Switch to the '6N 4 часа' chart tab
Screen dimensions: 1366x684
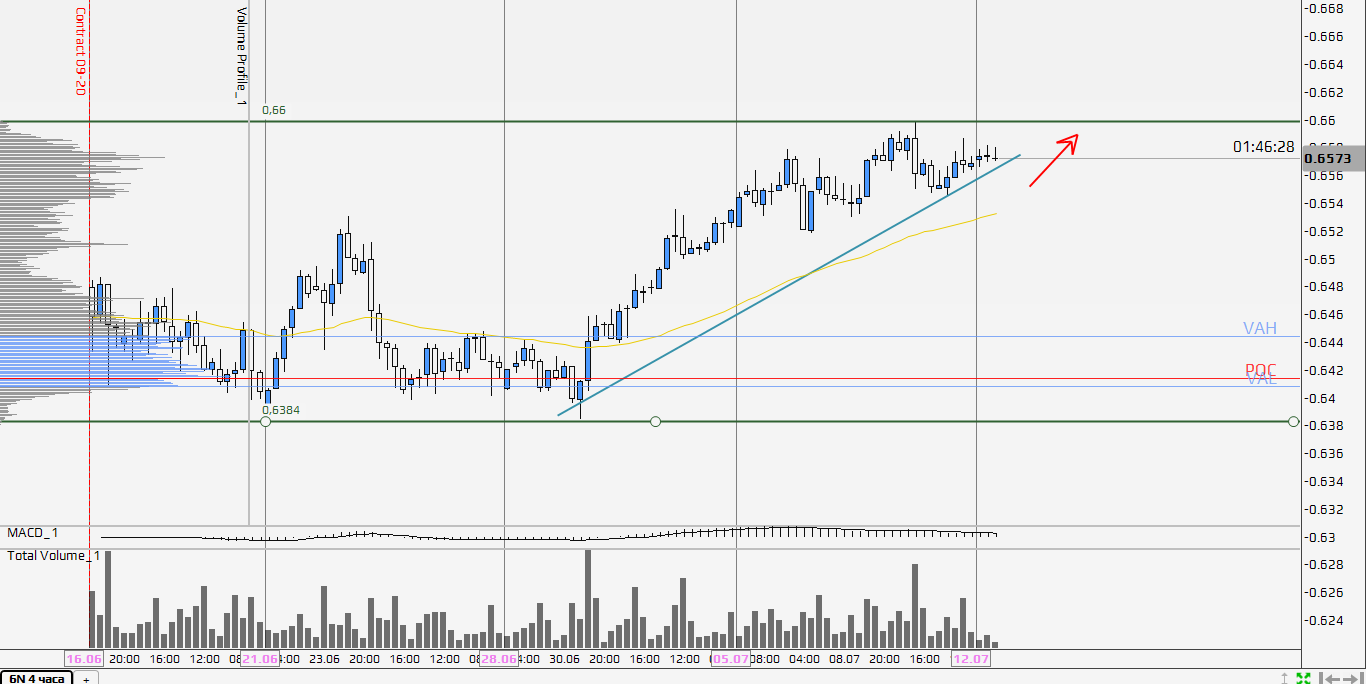pyautogui.click(x=37, y=679)
